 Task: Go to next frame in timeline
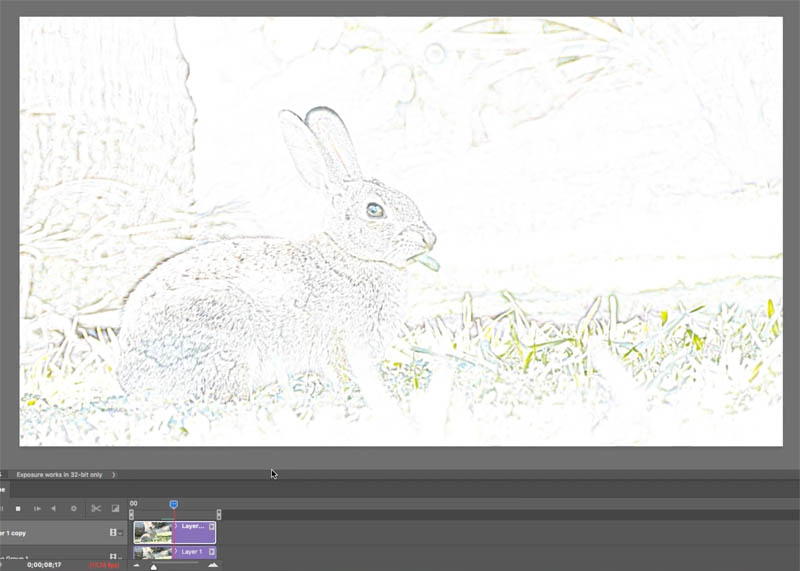point(37,509)
